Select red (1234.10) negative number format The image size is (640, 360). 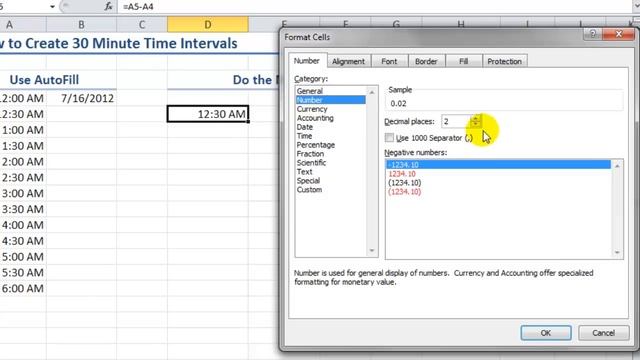point(498,191)
